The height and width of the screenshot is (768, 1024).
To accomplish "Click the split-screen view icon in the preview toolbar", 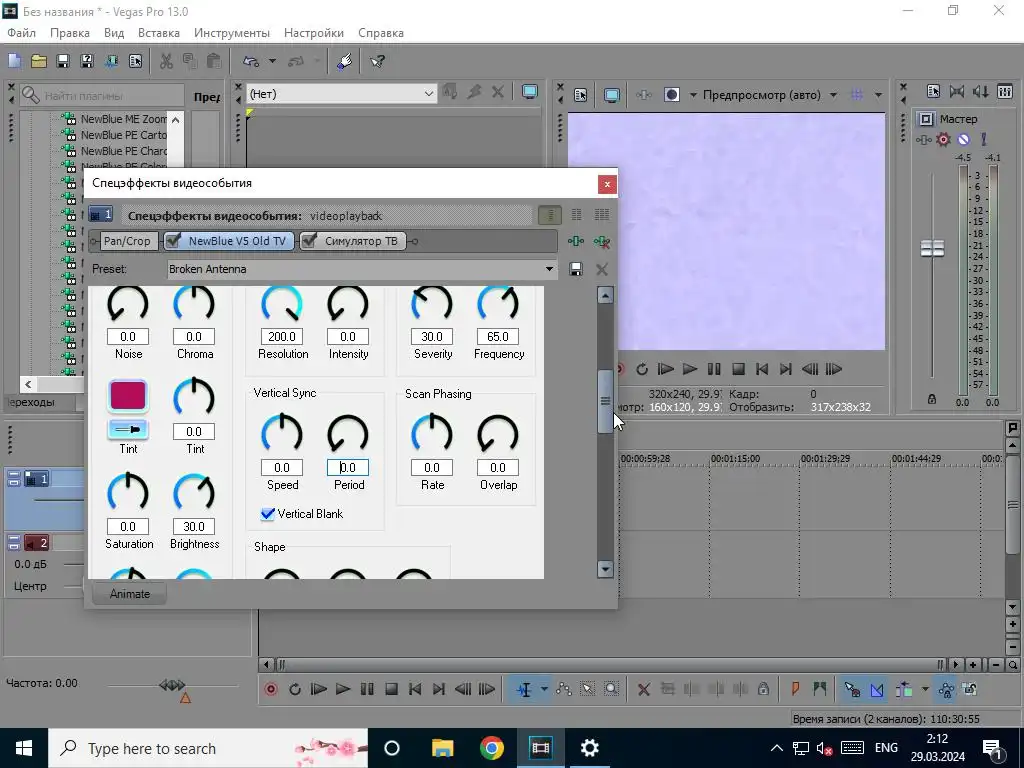I will tap(672, 95).
